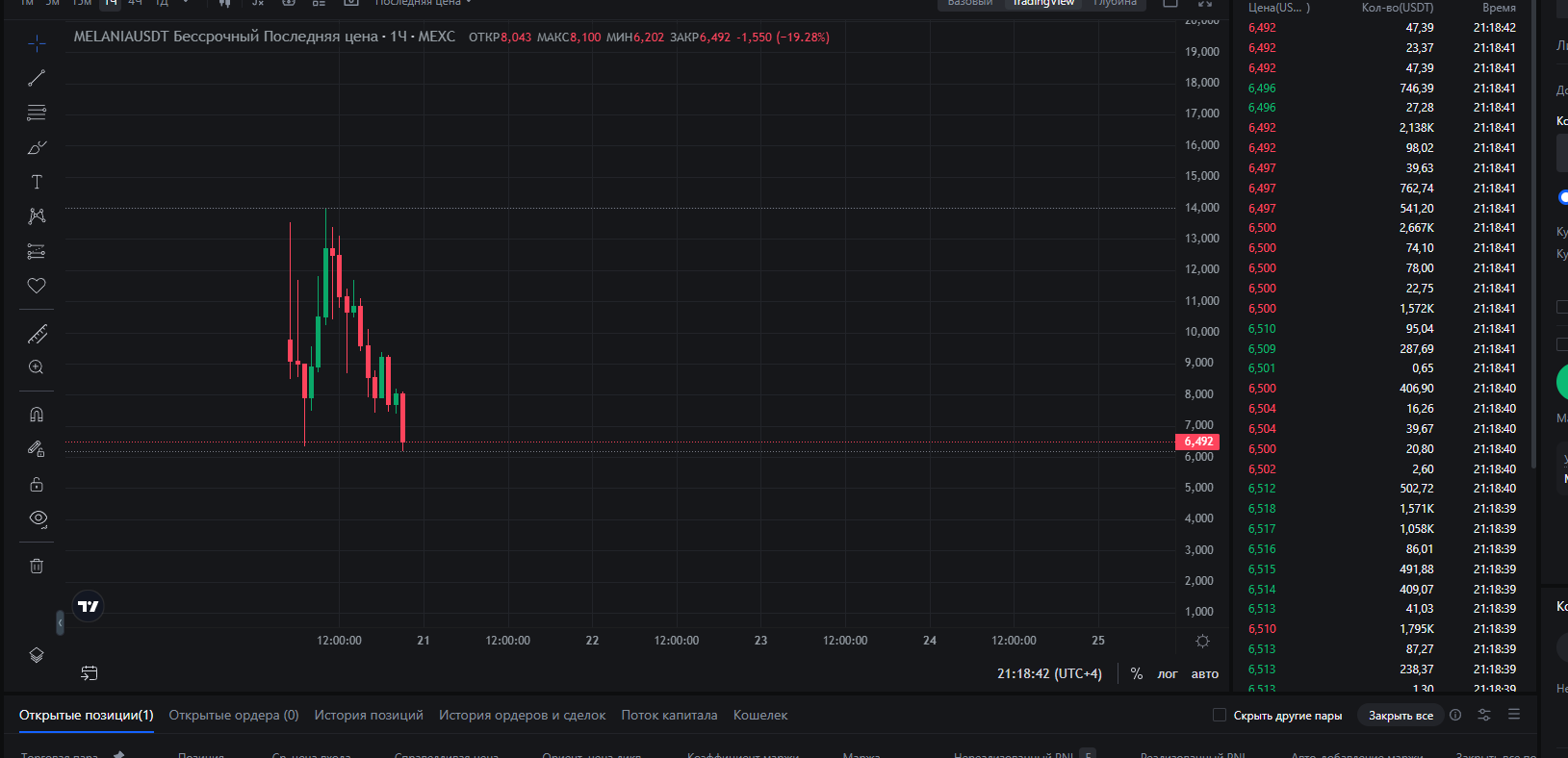Click the trade row with quantity 2,138K
Image resolution: width=1568 pixels, height=758 pixels.
click(1382, 128)
